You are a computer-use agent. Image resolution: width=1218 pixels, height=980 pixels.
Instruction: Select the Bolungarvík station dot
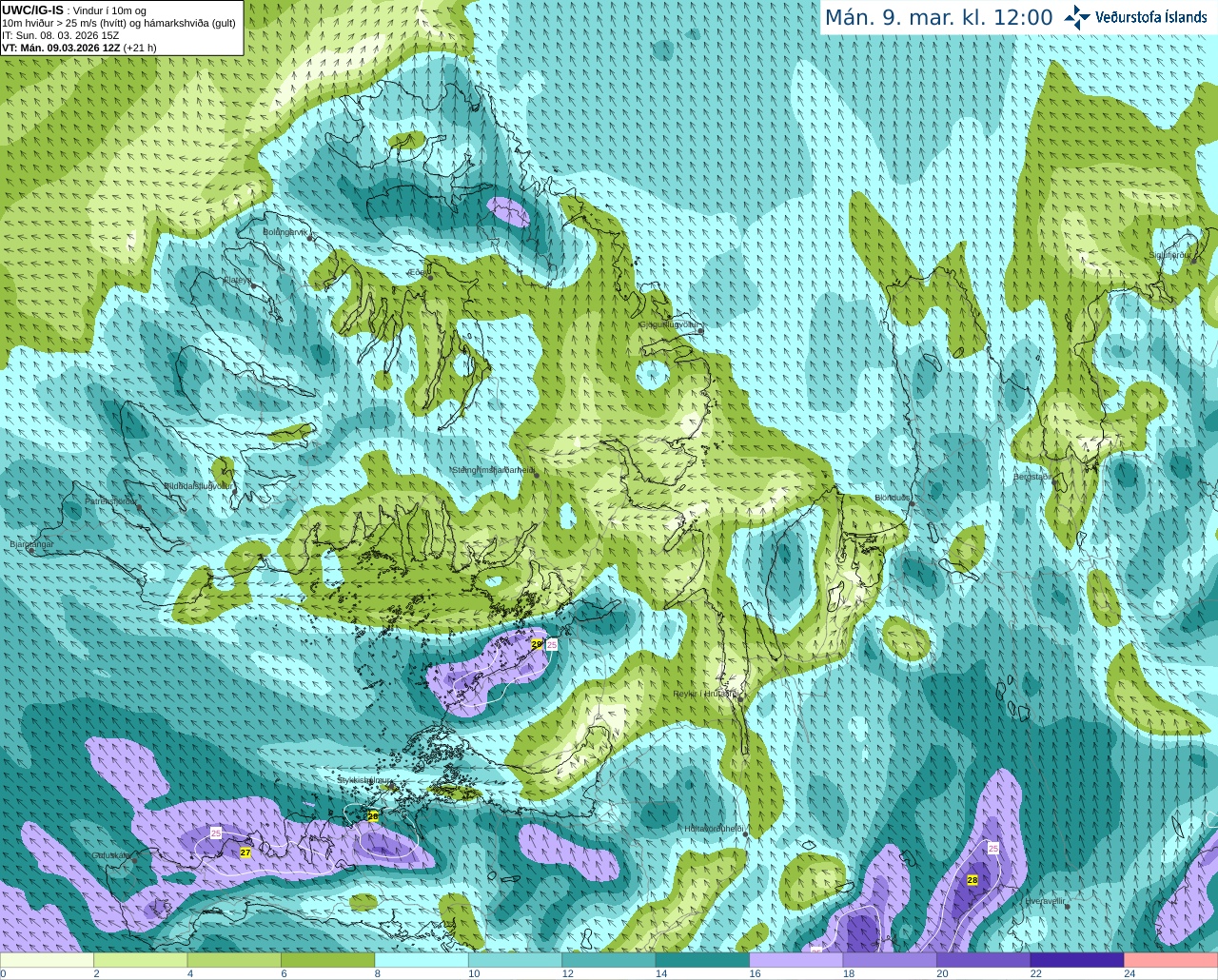tap(311, 238)
